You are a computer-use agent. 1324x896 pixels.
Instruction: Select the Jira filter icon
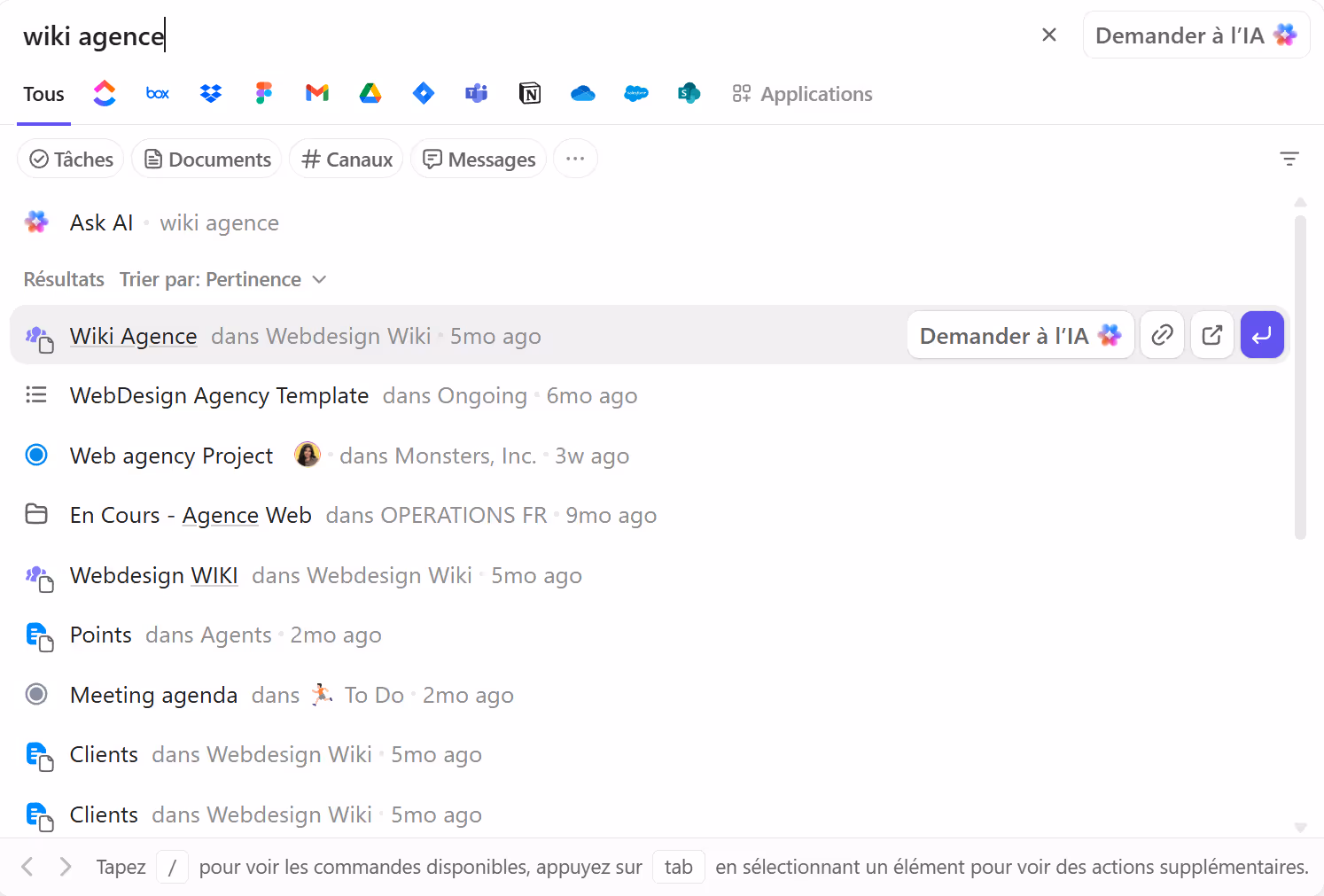click(423, 93)
